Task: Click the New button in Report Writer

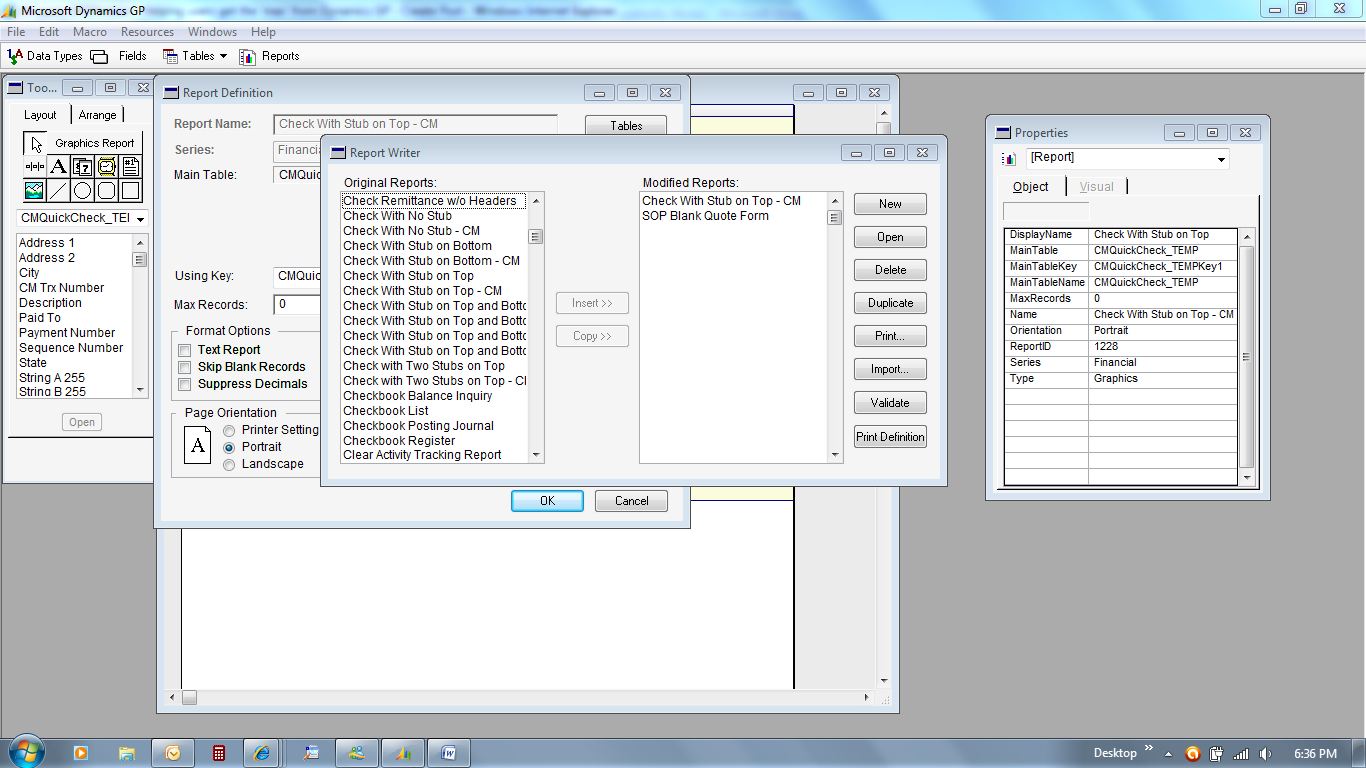Action: click(x=890, y=204)
